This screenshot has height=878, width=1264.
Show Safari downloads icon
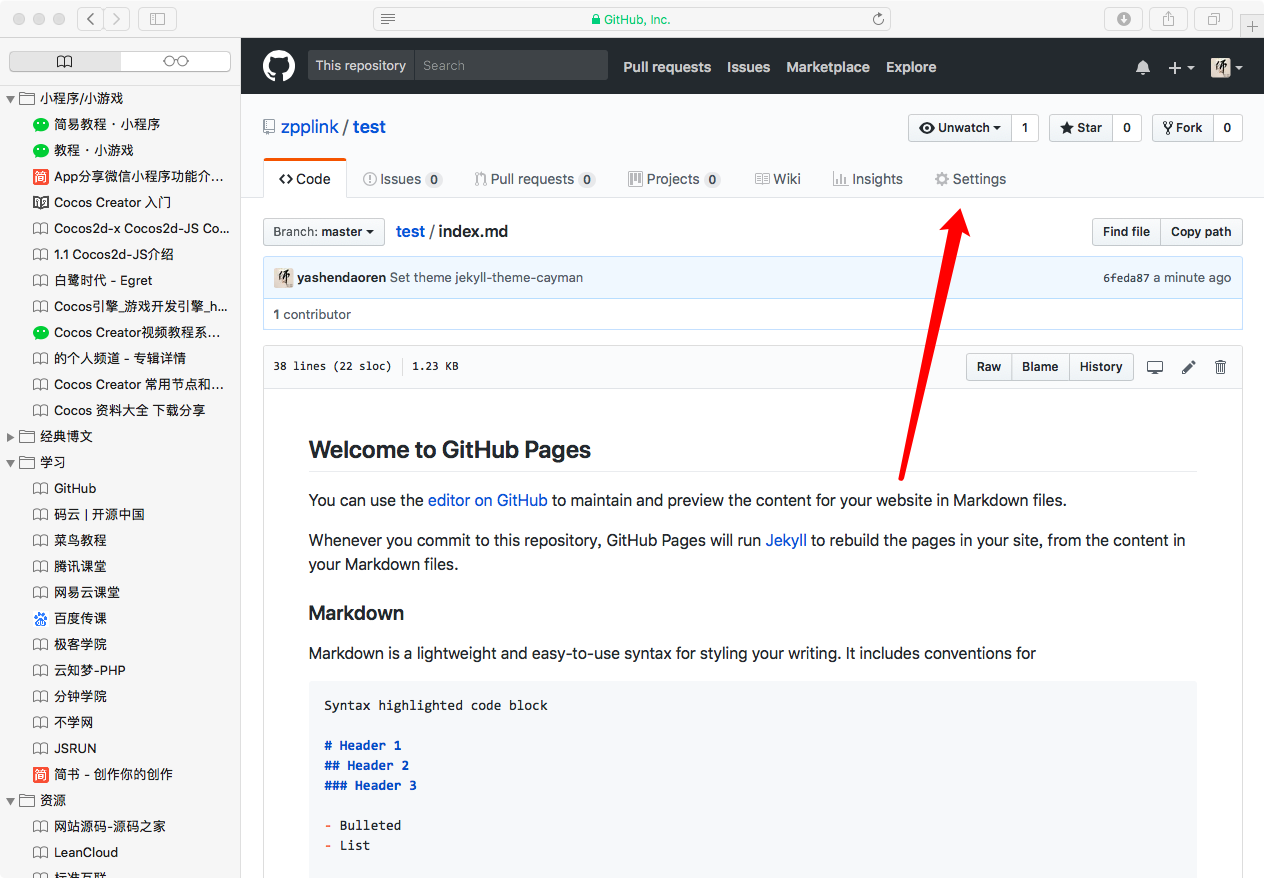pyautogui.click(x=1123, y=19)
